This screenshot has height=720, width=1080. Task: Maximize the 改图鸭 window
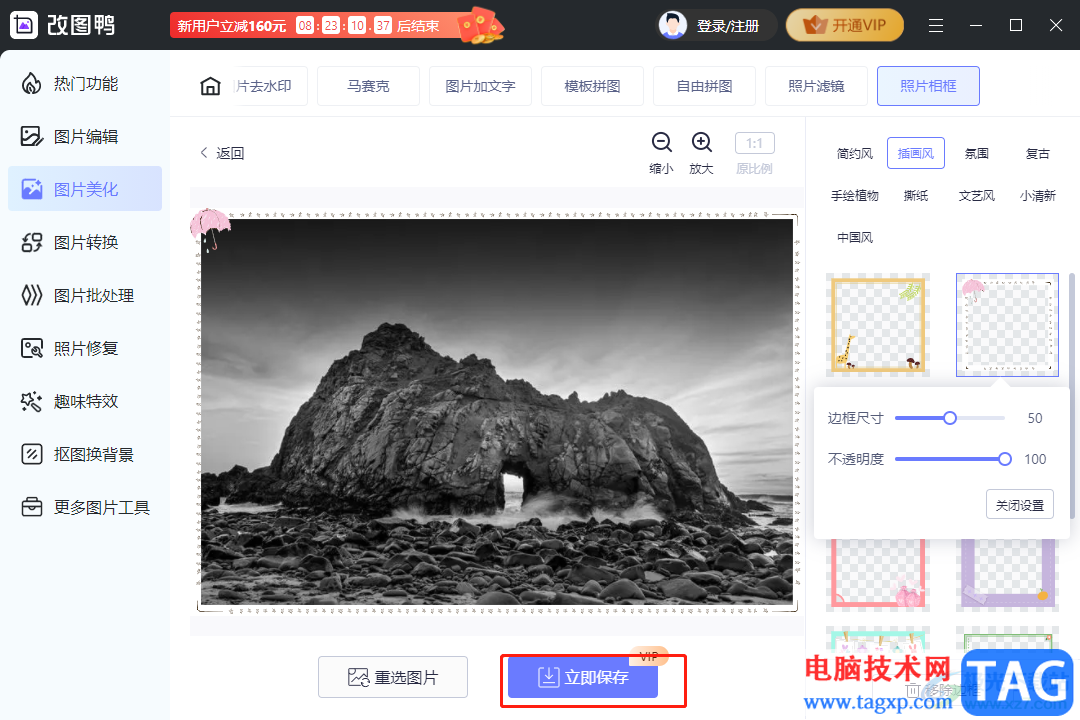[1015, 25]
